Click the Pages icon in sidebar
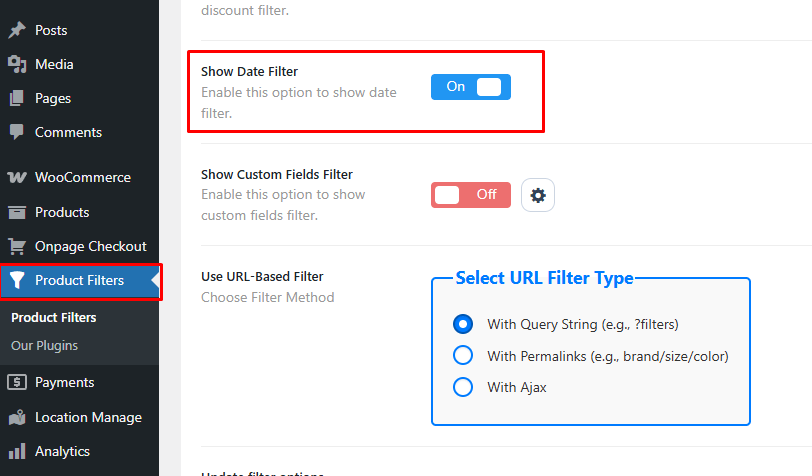Screen dimensions: 812x476 pos(17,98)
